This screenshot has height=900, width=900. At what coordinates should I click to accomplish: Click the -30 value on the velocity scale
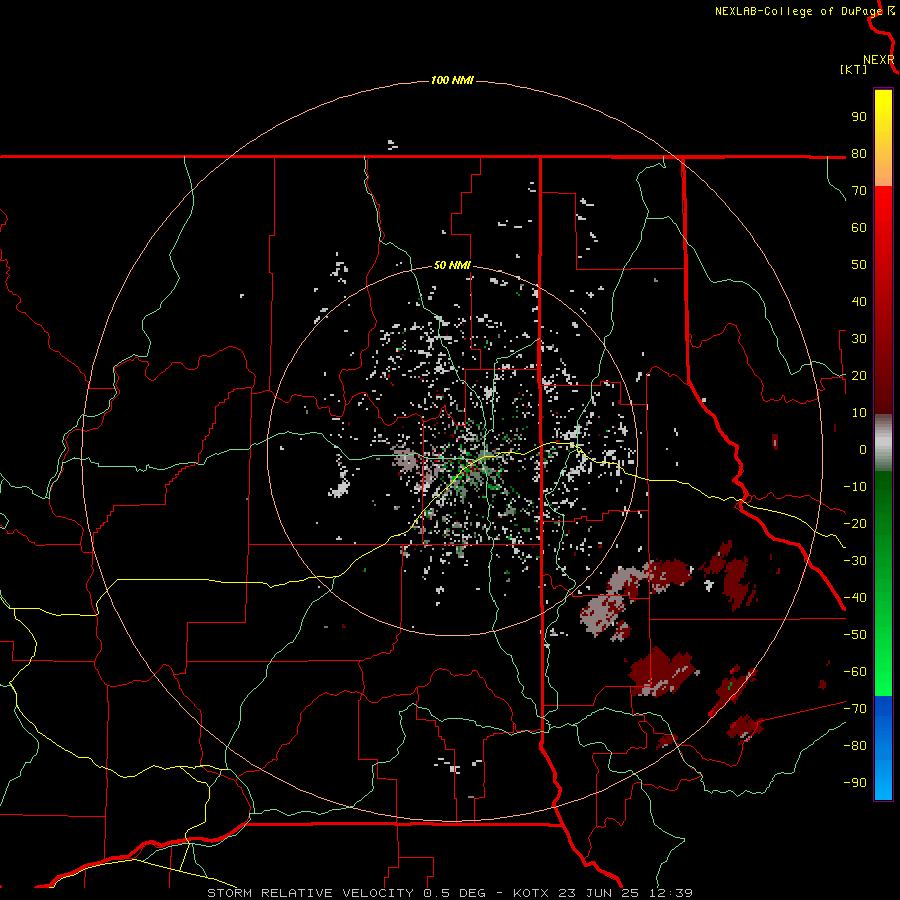[855, 561]
